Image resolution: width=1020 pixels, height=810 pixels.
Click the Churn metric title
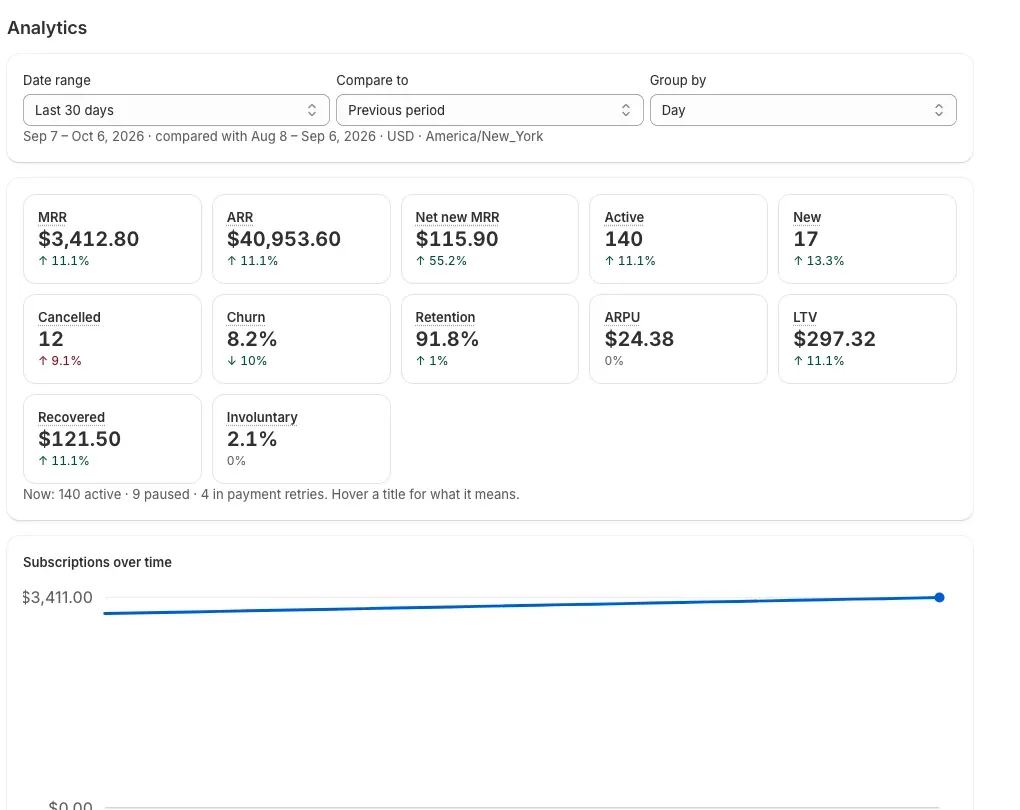(x=246, y=317)
